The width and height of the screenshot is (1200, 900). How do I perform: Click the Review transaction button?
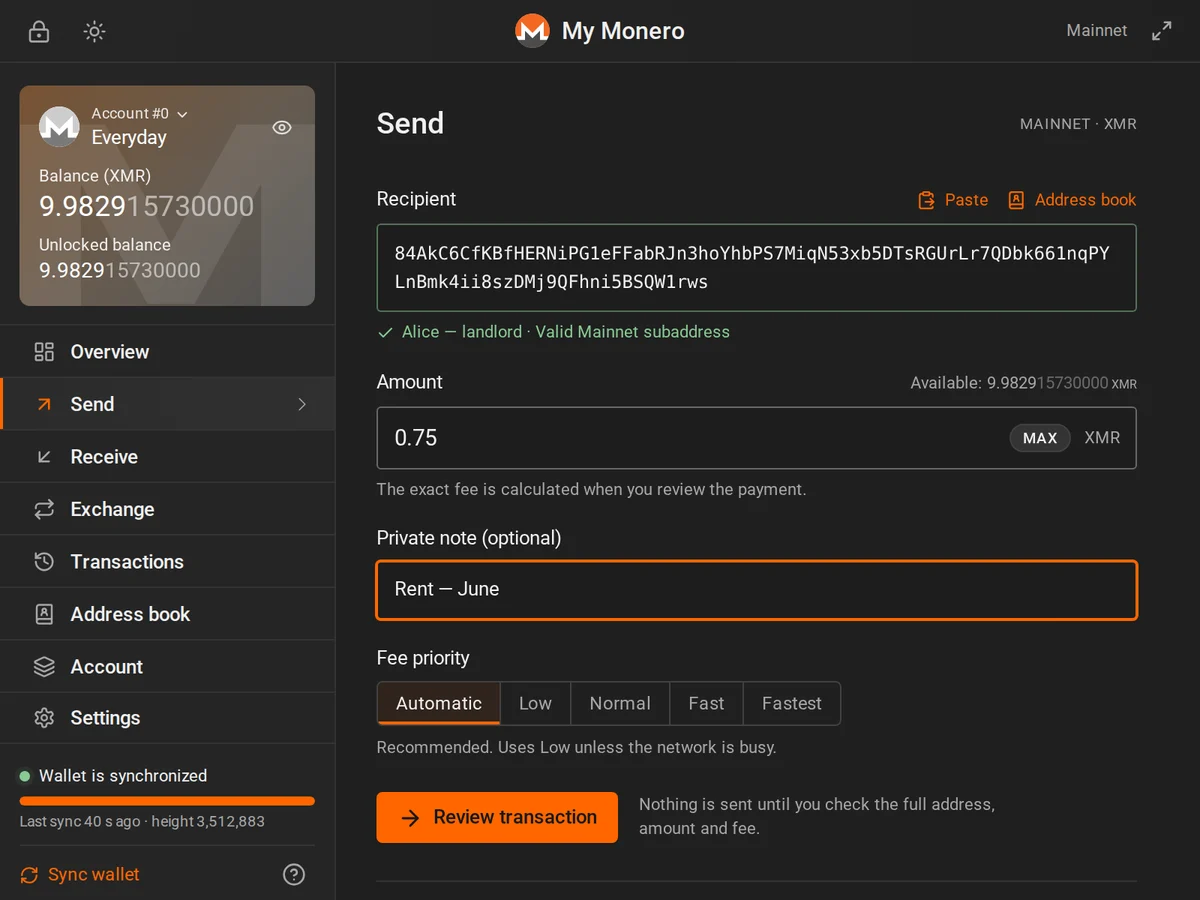497,817
